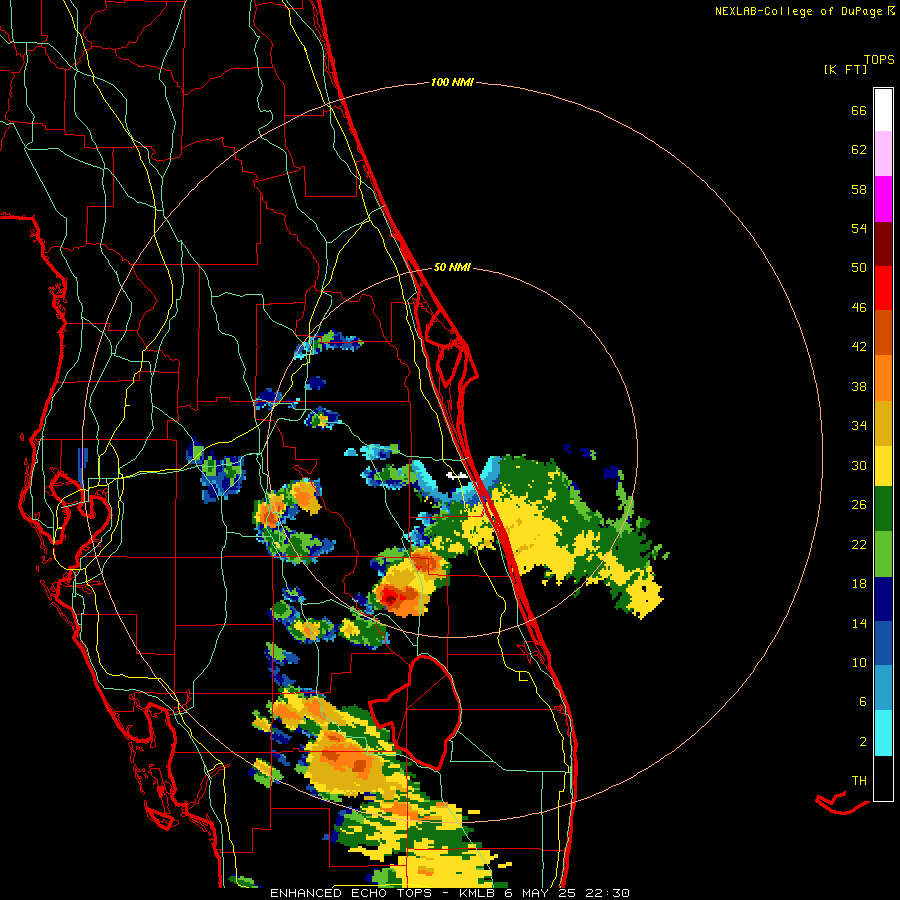Click the 38 legend value
Image resolution: width=900 pixels, height=900 pixels.
pyautogui.click(x=859, y=386)
